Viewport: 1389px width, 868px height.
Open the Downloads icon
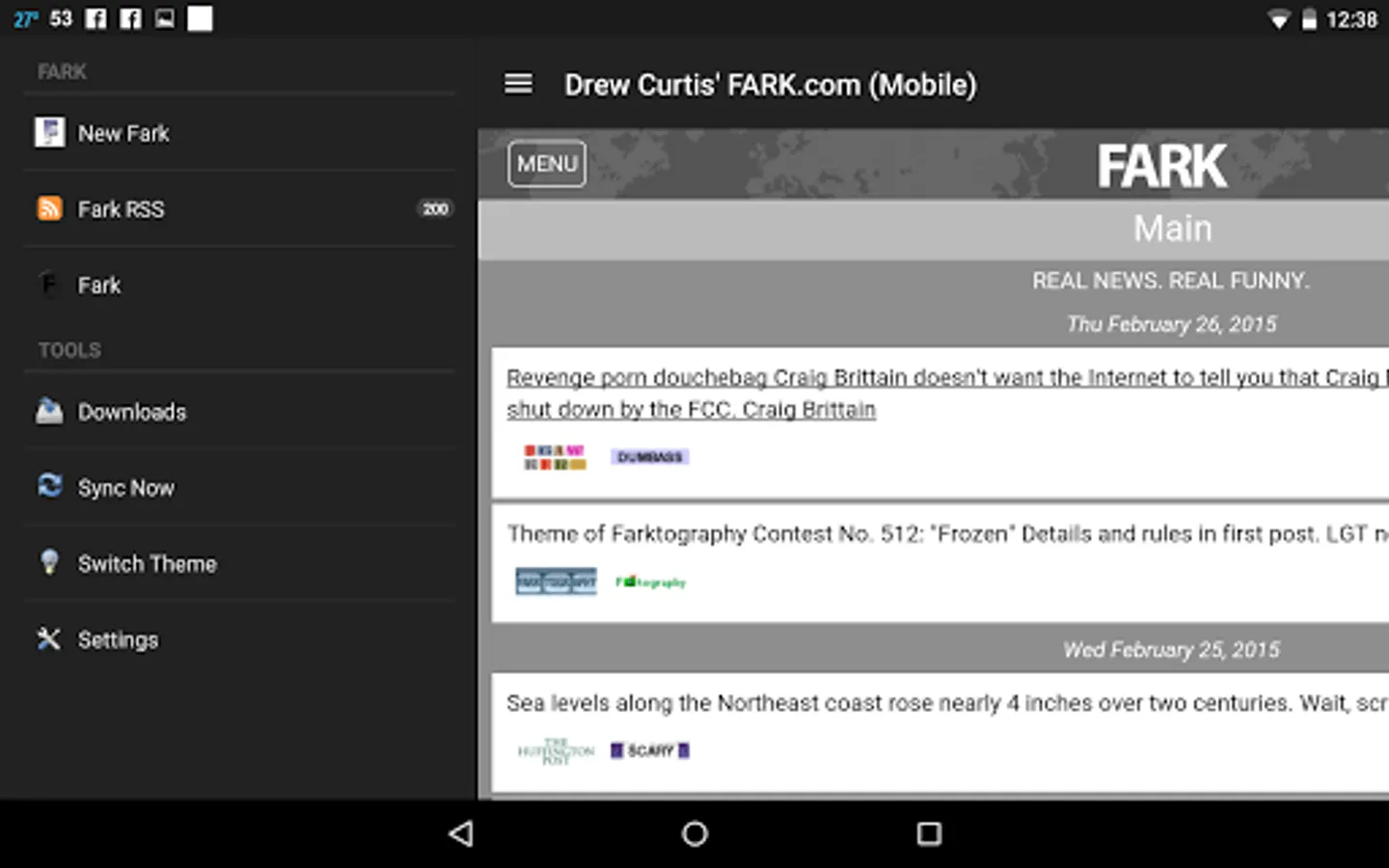(x=49, y=411)
